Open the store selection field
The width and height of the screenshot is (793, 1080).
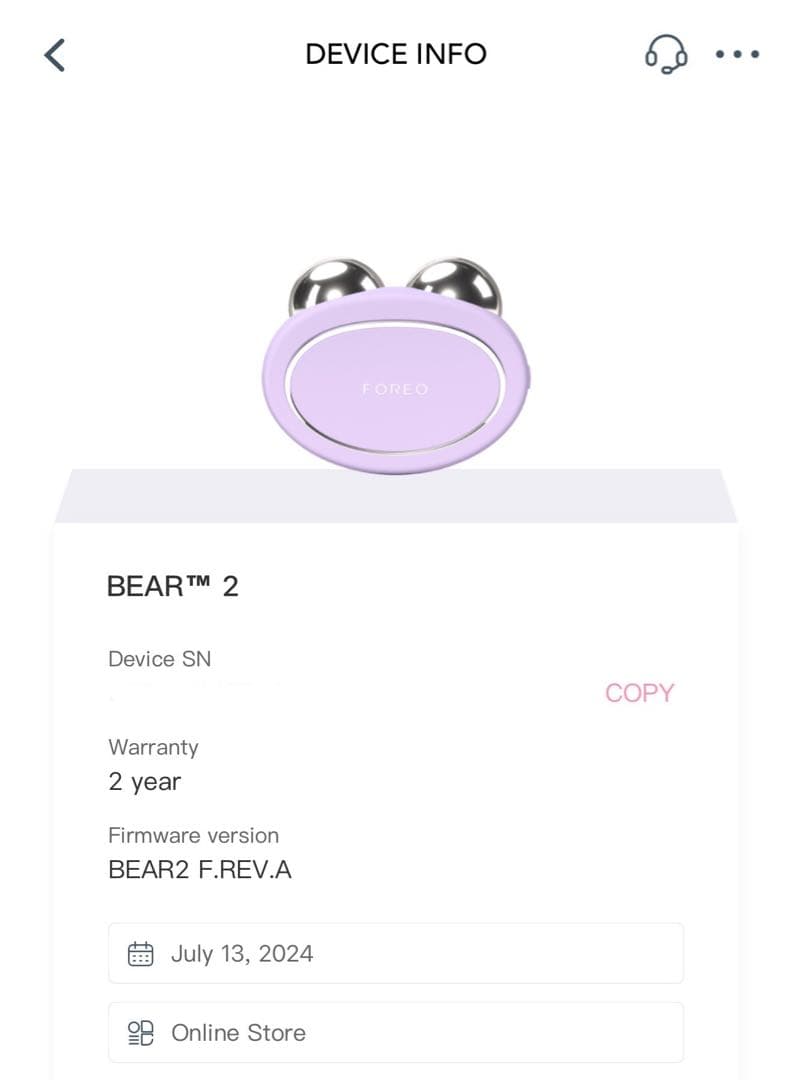[x=396, y=1033]
